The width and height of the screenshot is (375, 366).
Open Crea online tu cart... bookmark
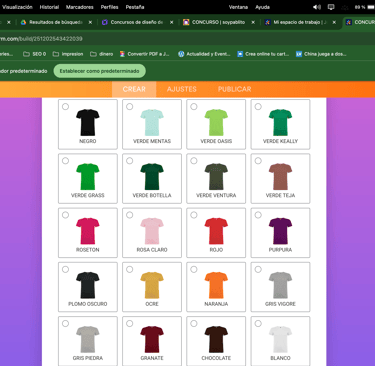click(263, 54)
